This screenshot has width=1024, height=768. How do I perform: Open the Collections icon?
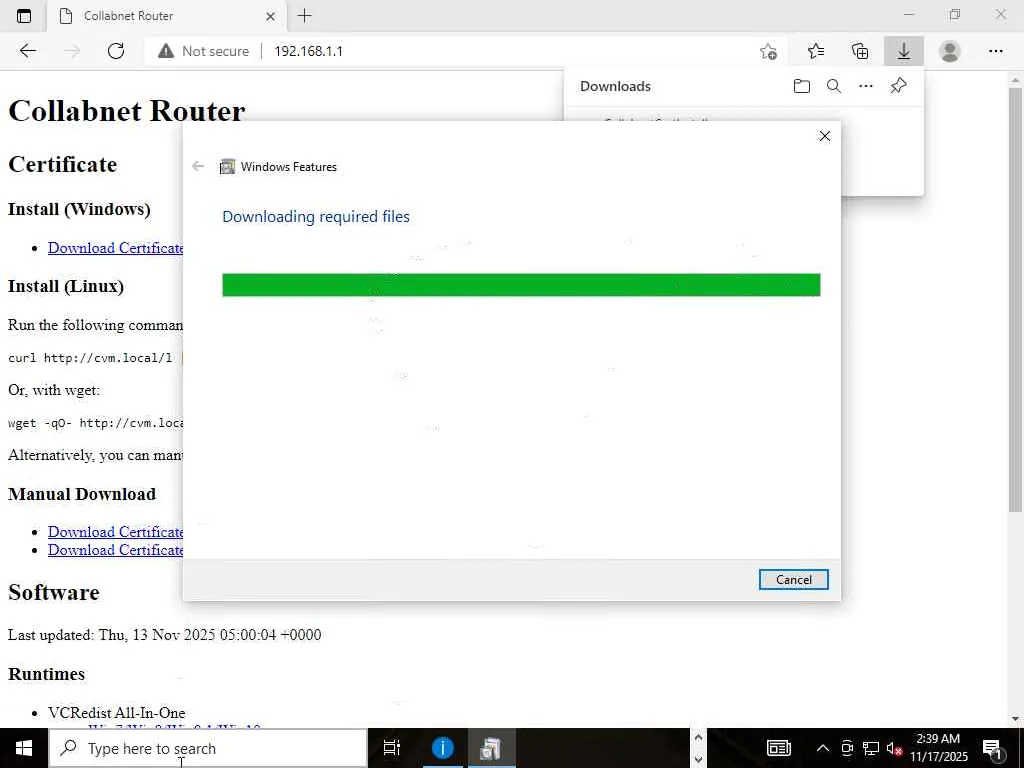coord(860,51)
